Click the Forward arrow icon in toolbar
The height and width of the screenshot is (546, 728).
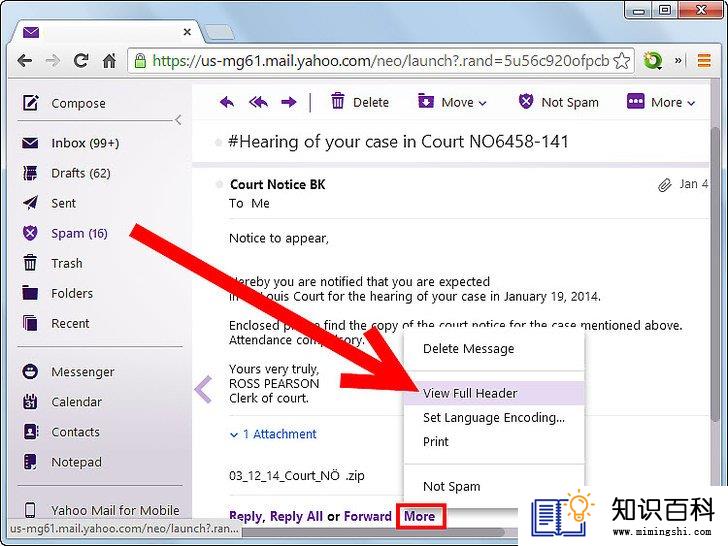[289, 102]
